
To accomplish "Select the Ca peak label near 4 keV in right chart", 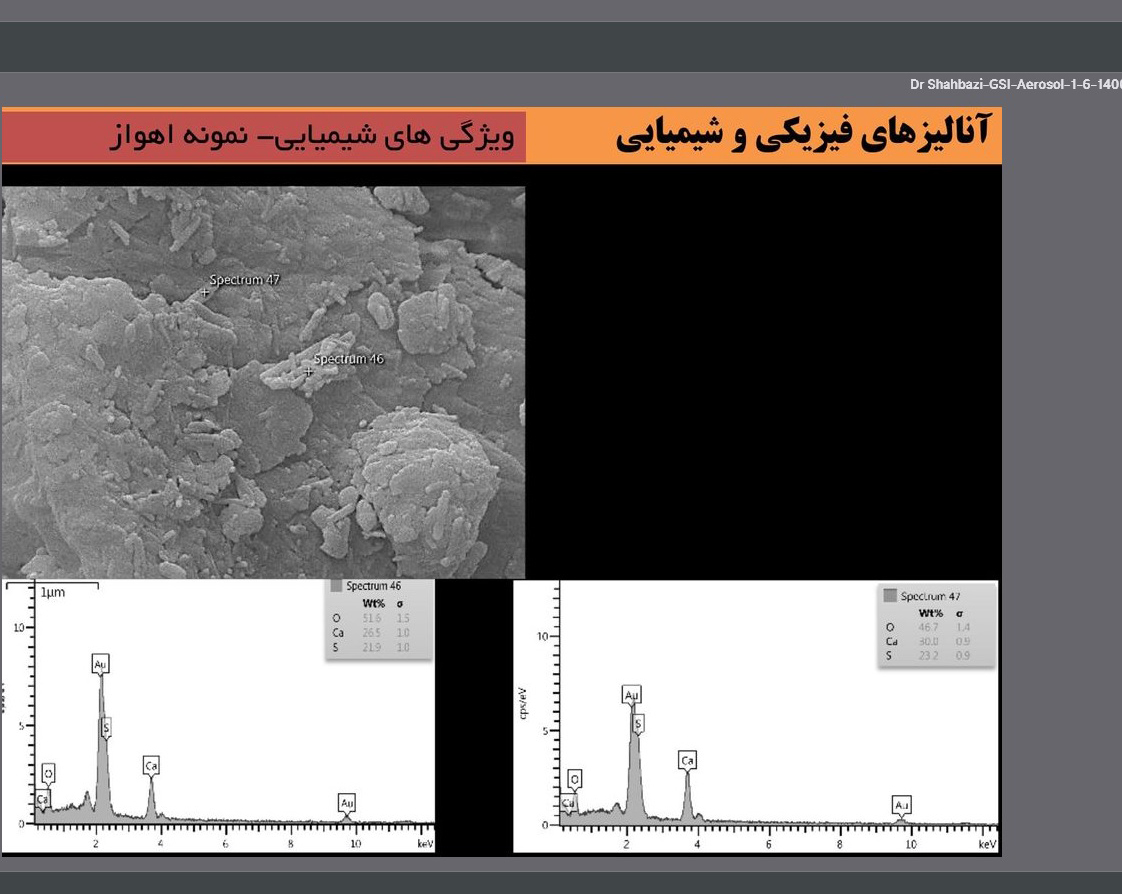I will (688, 760).
